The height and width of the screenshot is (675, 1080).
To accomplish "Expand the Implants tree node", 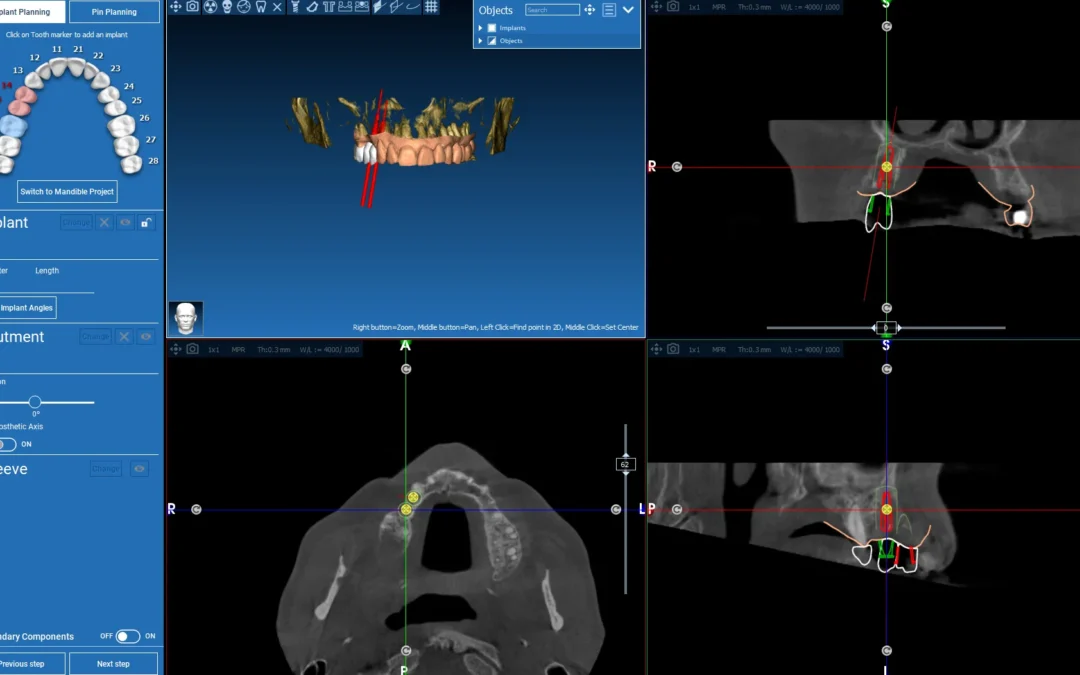I will (x=480, y=28).
